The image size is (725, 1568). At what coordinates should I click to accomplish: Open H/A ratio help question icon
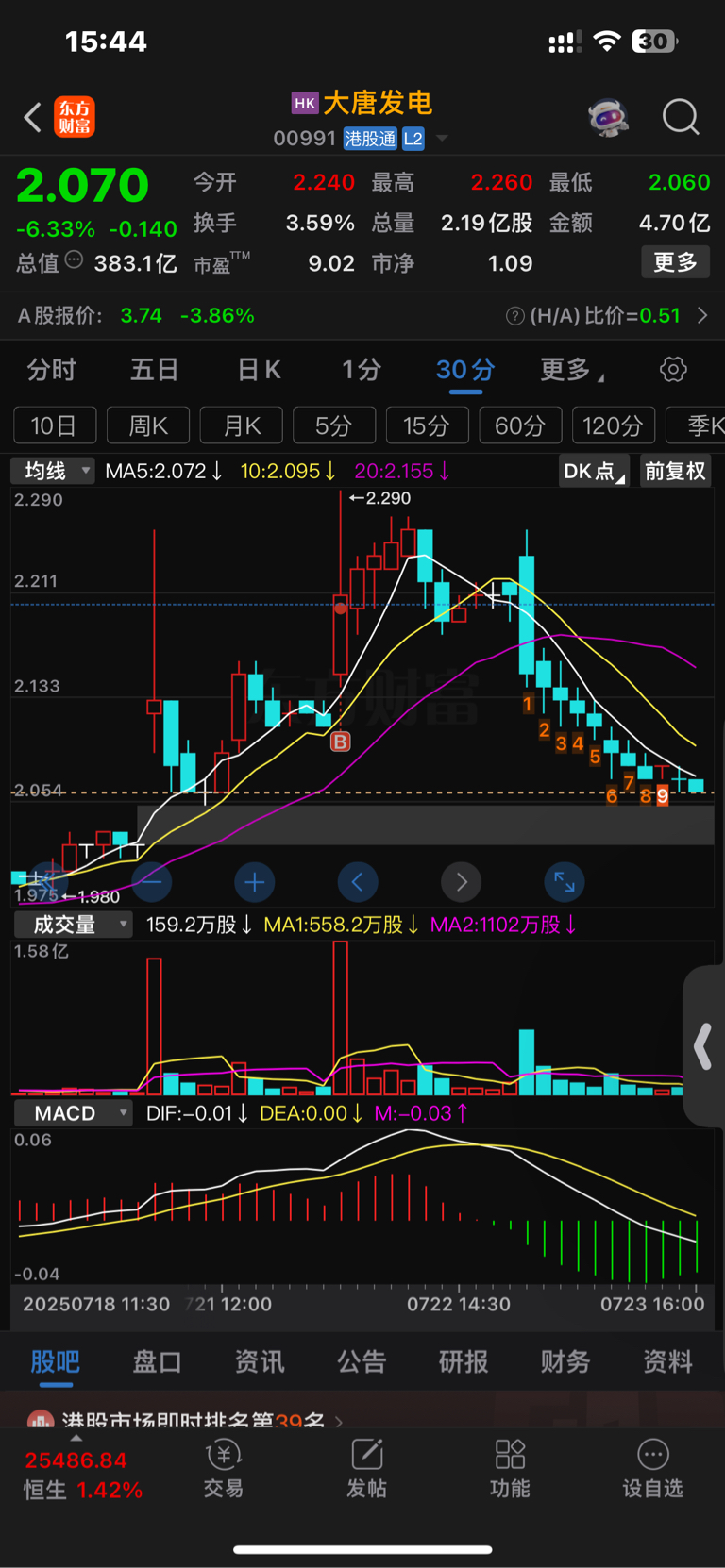click(515, 316)
